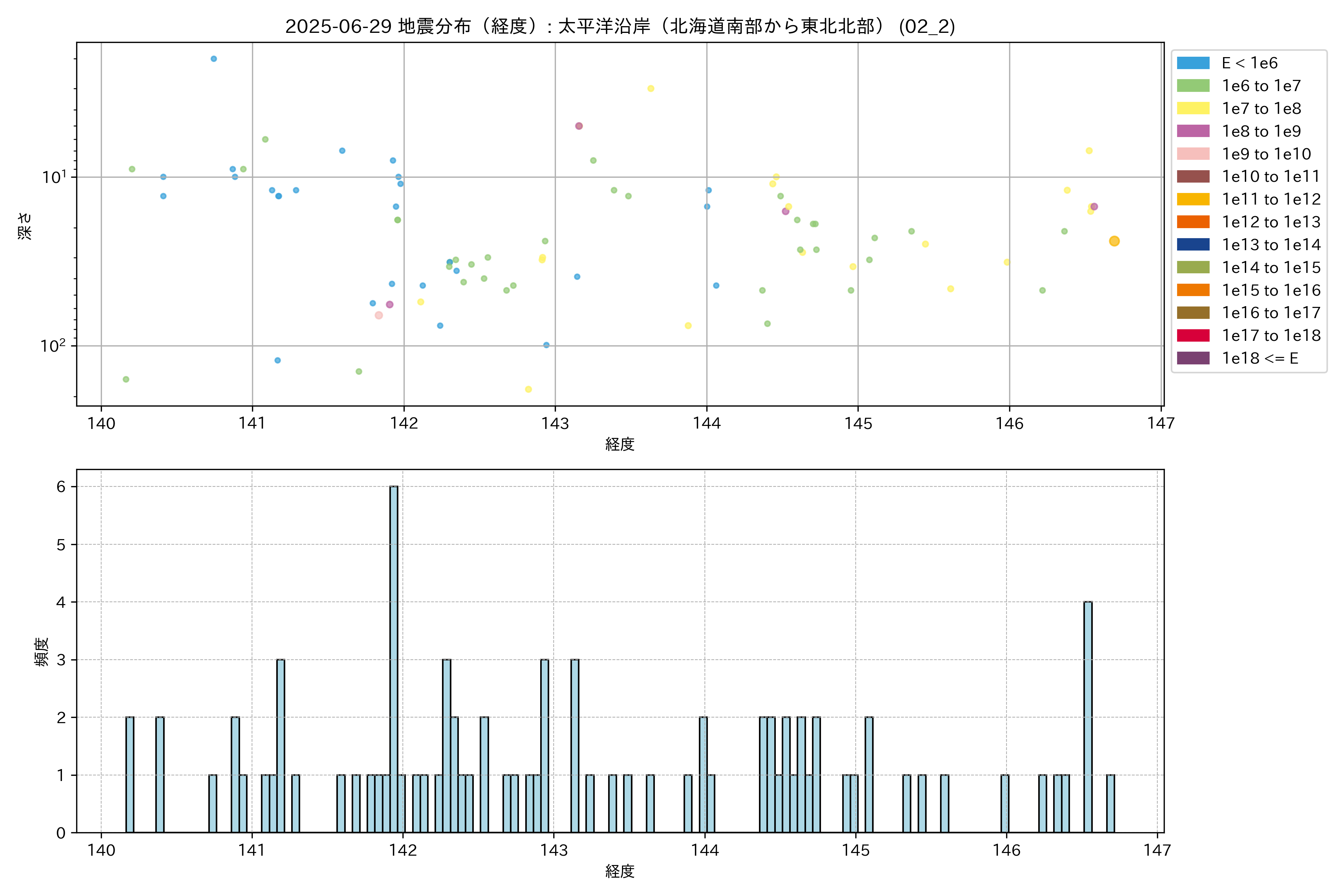1344x896 pixels.
Task: Click the pink scatter point near longitude 141.8
Action: point(378,315)
